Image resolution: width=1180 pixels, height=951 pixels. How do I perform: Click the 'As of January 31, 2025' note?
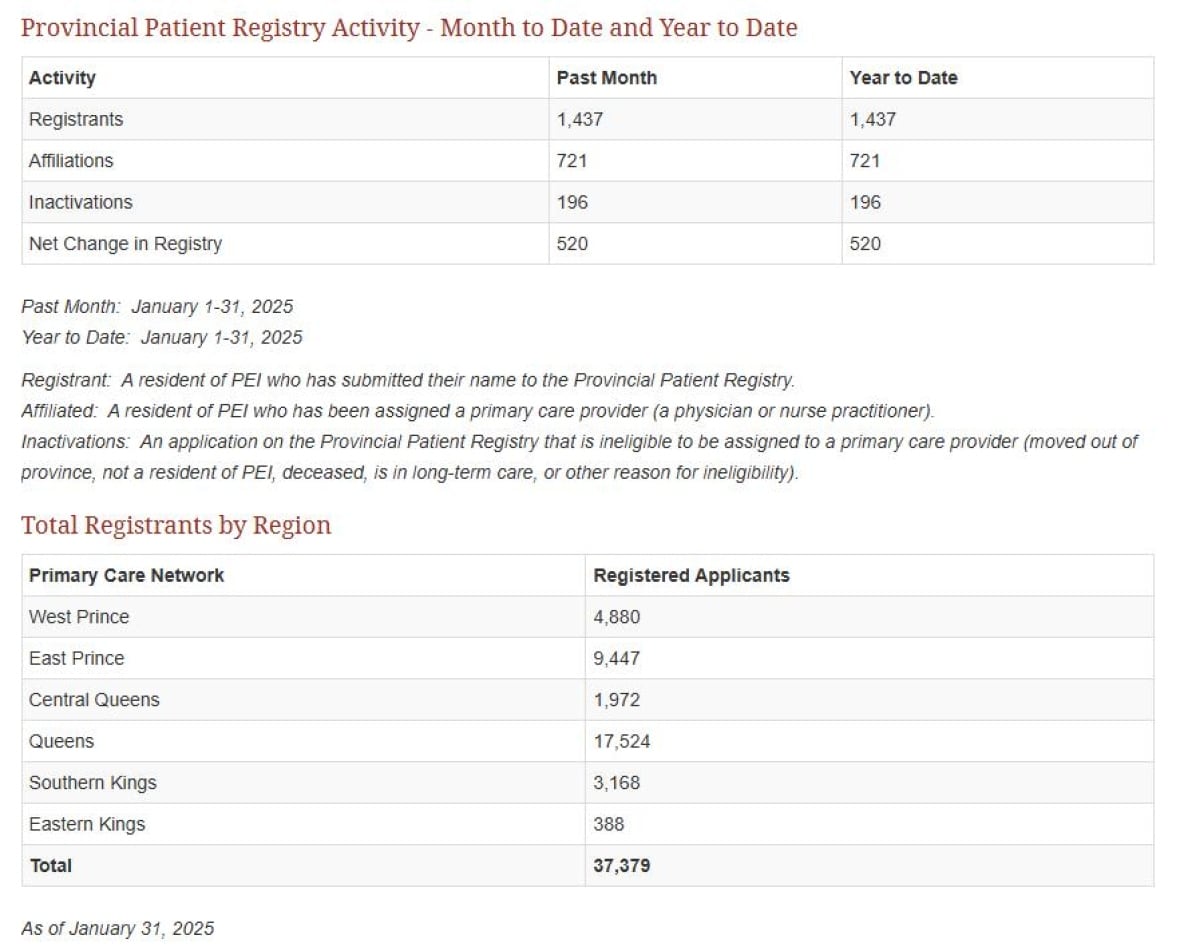tap(118, 929)
